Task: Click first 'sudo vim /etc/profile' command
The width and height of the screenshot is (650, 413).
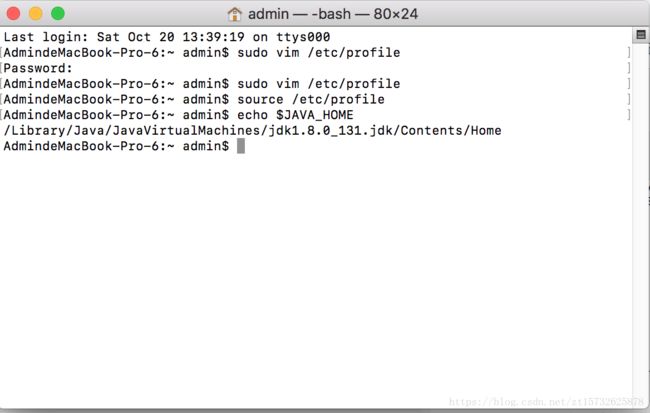Action: 319,53
